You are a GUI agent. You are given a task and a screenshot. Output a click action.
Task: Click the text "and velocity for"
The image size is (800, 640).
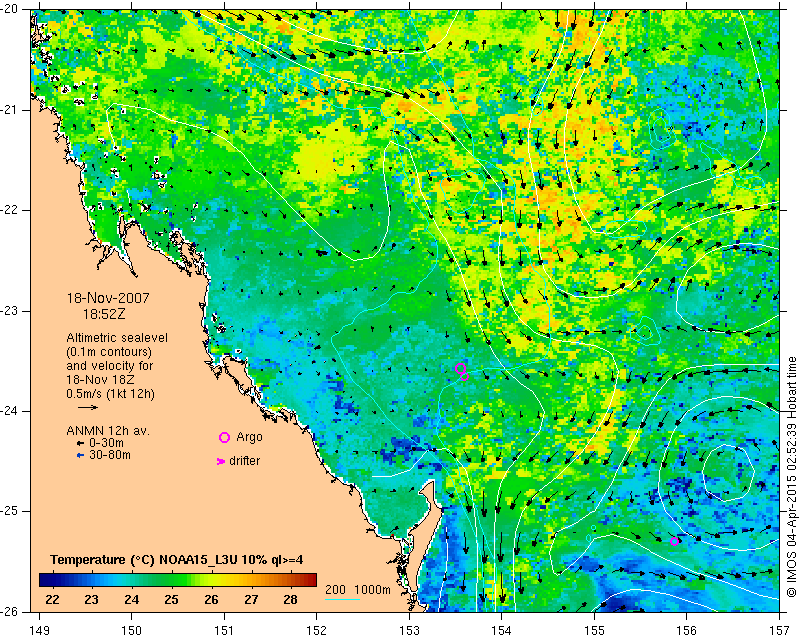click(x=110, y=366)
